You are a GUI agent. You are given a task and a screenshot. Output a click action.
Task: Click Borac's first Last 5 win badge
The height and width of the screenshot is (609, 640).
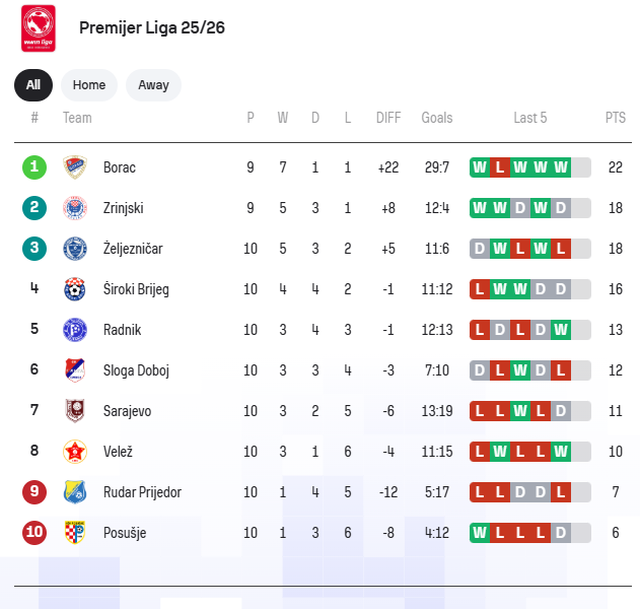tap(480, 167)
